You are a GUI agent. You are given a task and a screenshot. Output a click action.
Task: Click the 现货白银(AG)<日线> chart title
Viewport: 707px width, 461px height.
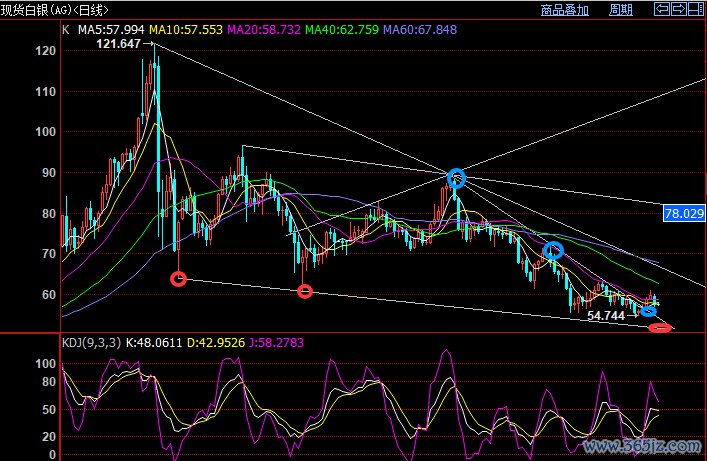point(55,10)
